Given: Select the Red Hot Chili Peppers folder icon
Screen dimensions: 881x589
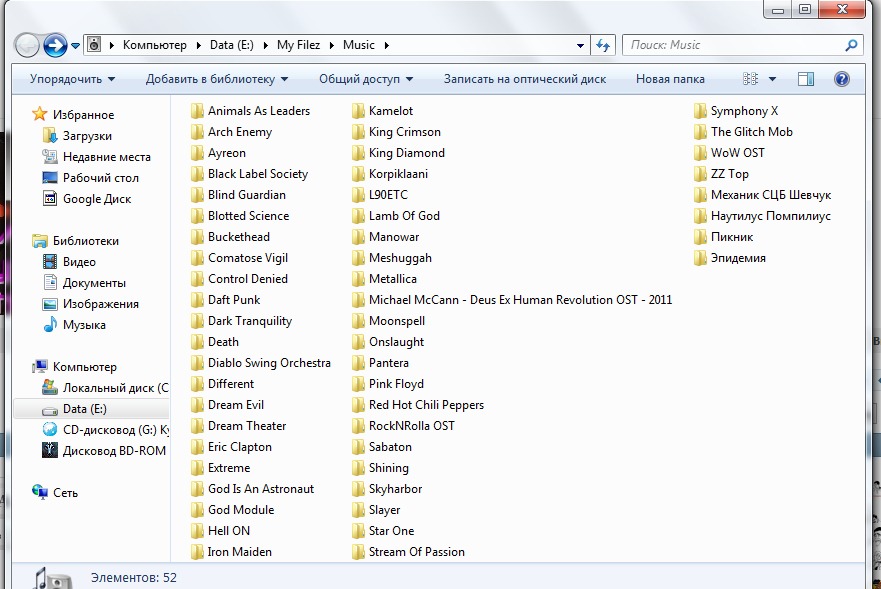Looking at the screenshot, I should point(358,405).
